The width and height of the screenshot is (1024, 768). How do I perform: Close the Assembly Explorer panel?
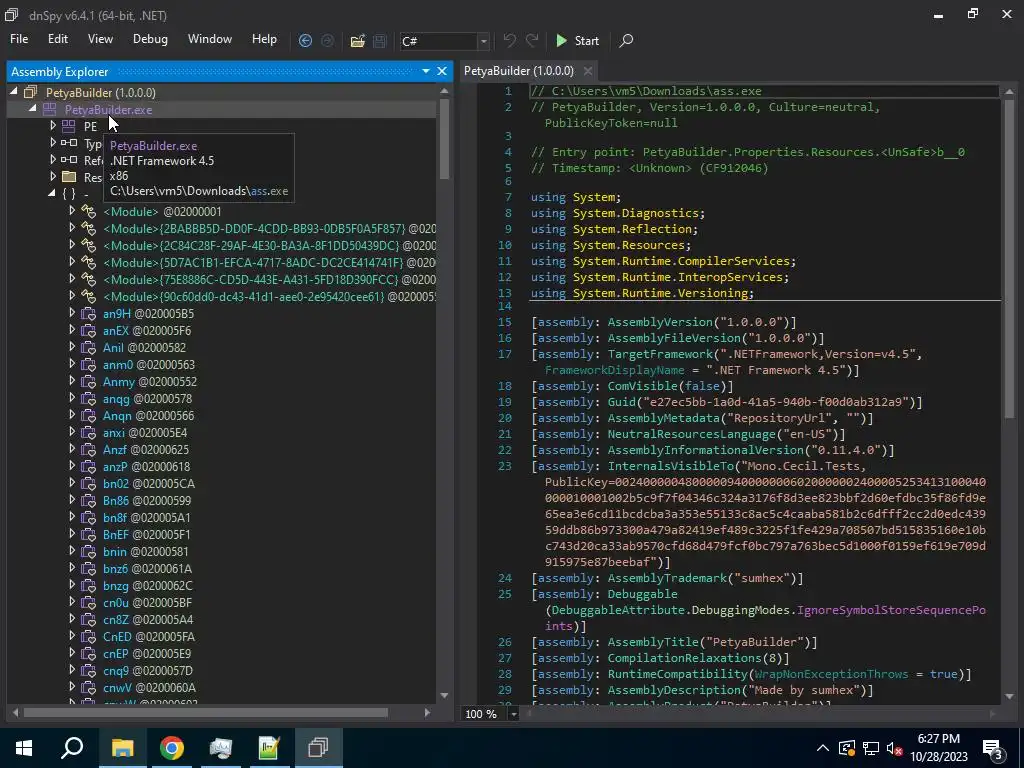coord(442,71)
